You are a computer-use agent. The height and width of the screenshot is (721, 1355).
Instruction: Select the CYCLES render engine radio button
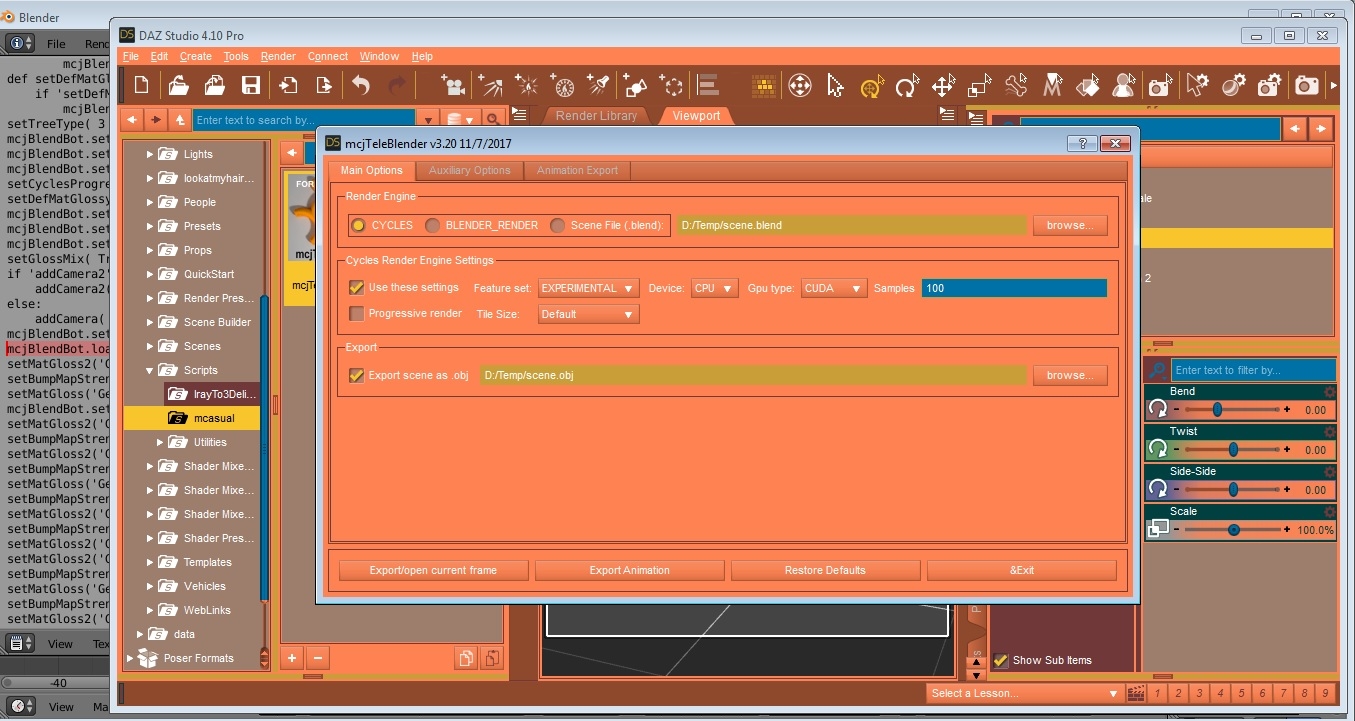[x=358, y=226]
